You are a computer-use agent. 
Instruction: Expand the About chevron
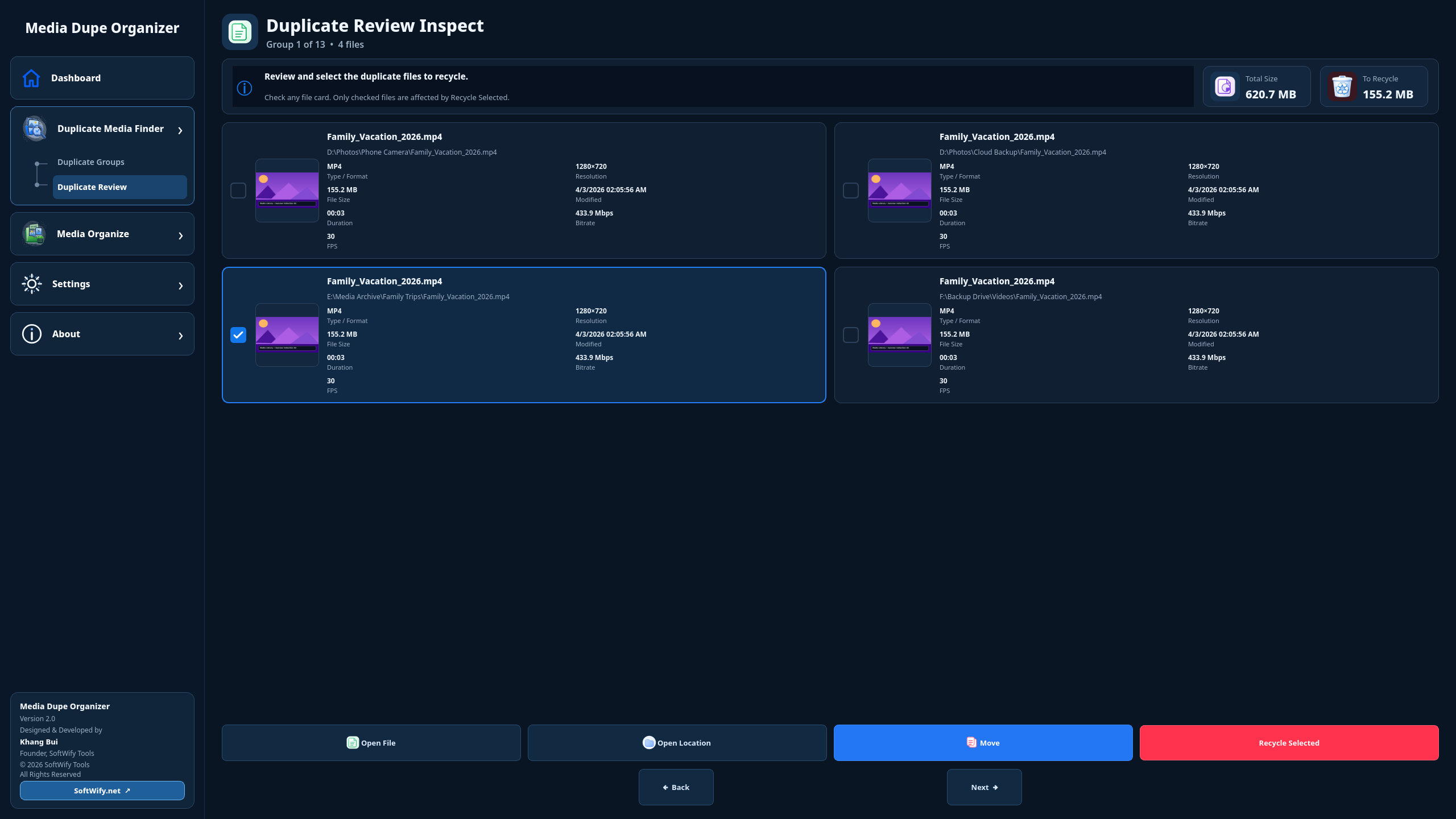point(181,336)
